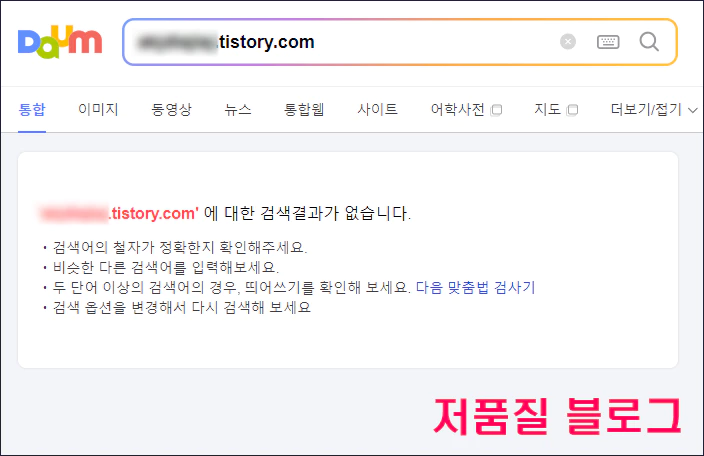Switch to the 사이트 tab
The width and height of the screenshot is (704, 456).
[378, 109]
